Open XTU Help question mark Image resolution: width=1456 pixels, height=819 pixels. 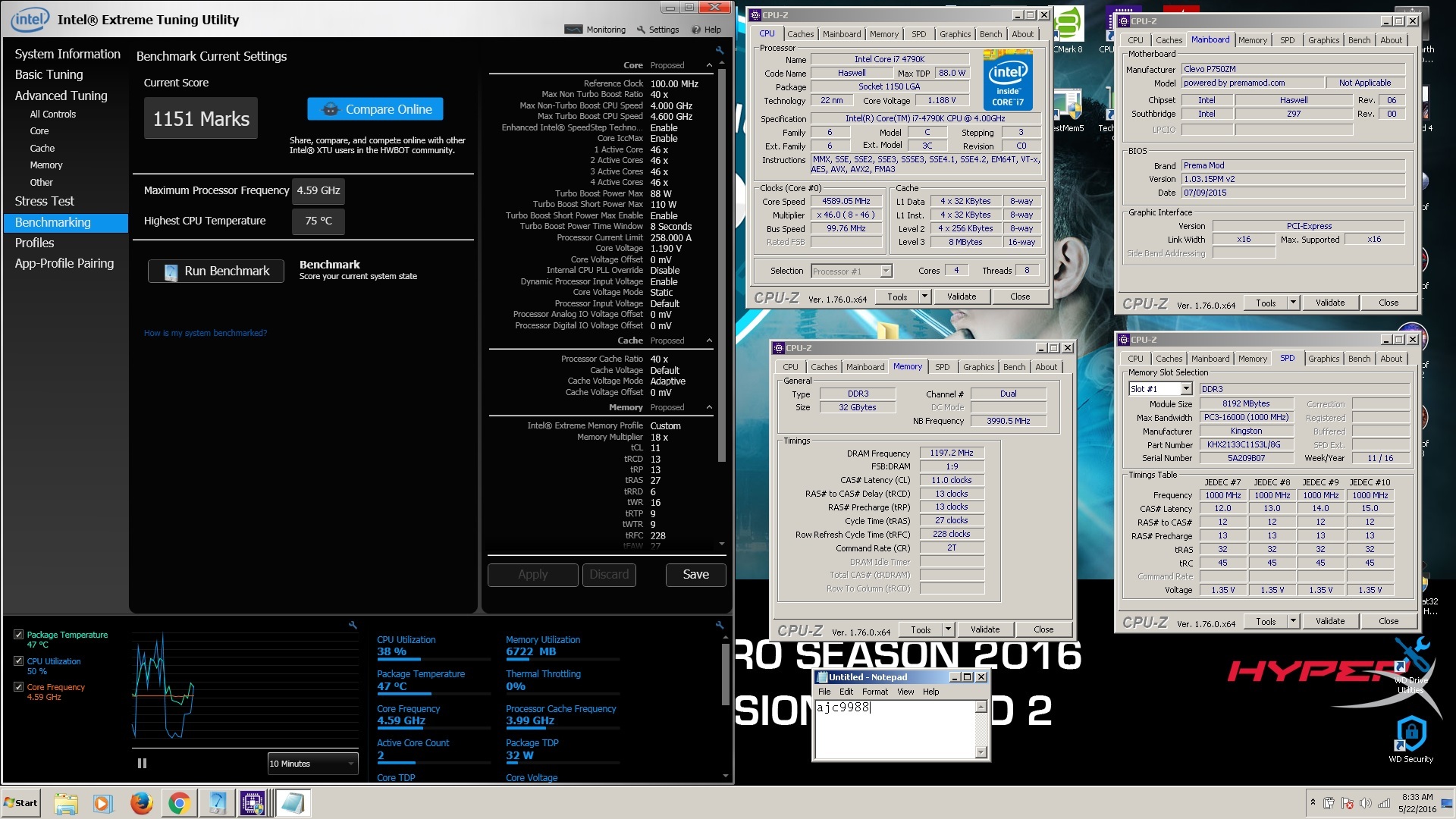coord(696,30)
